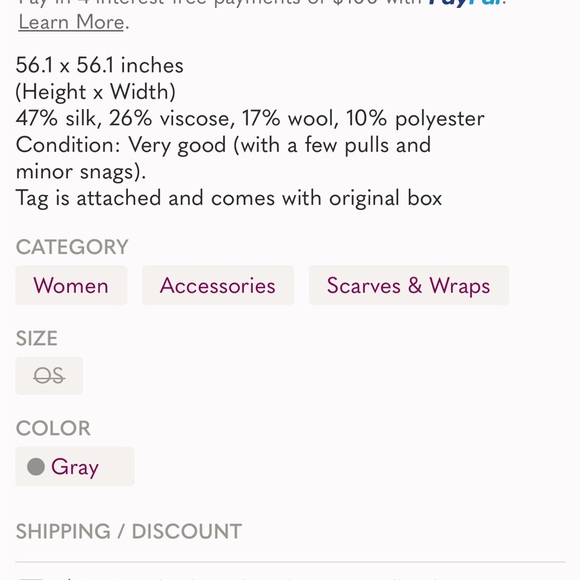The width and height of the screenshot is (580, 580).
Task: Click the CATEGORY section heading
Action: (x=72, y=247)
